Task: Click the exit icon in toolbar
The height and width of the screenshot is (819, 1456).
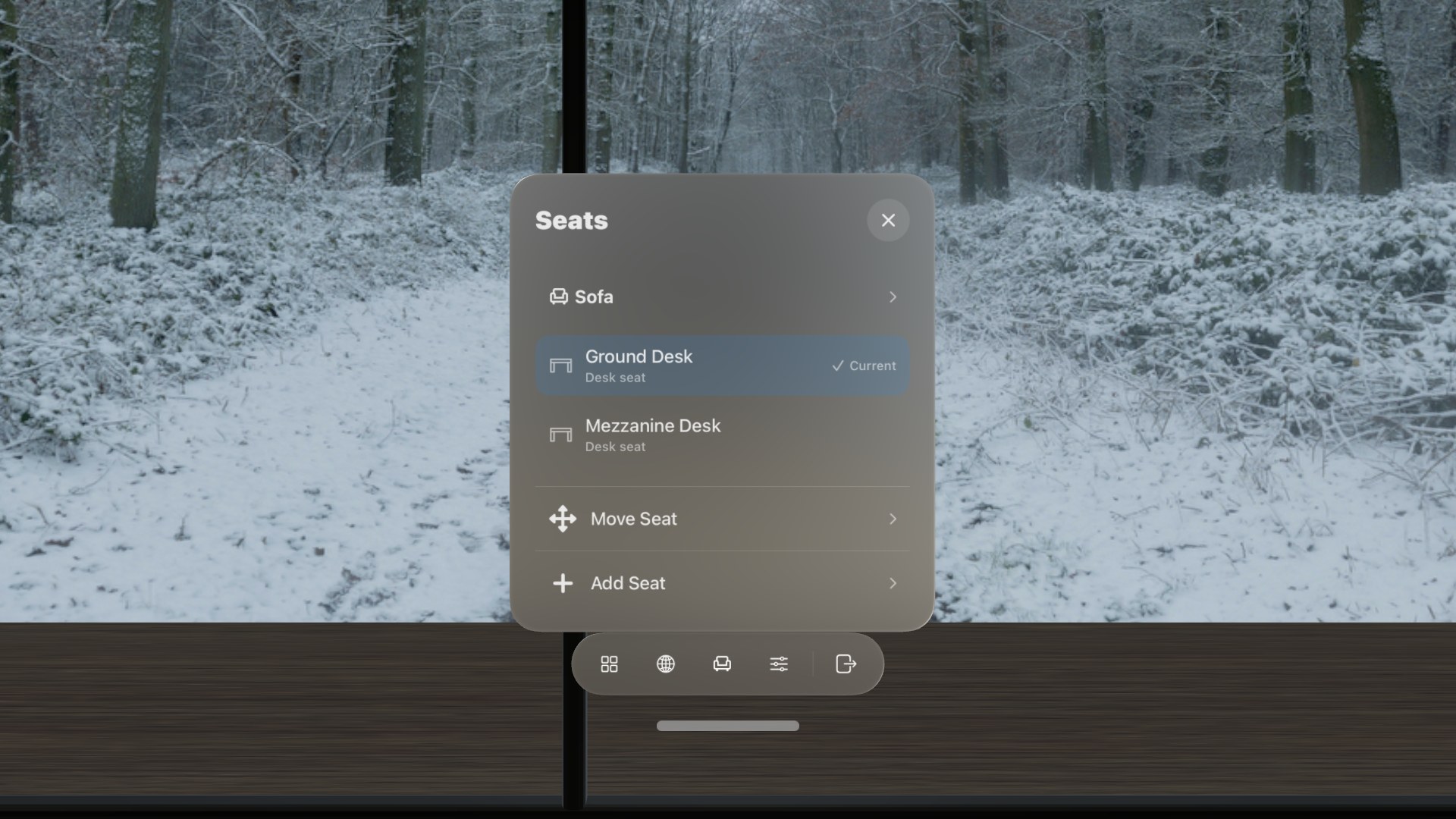Action: [x=846, y=664]
